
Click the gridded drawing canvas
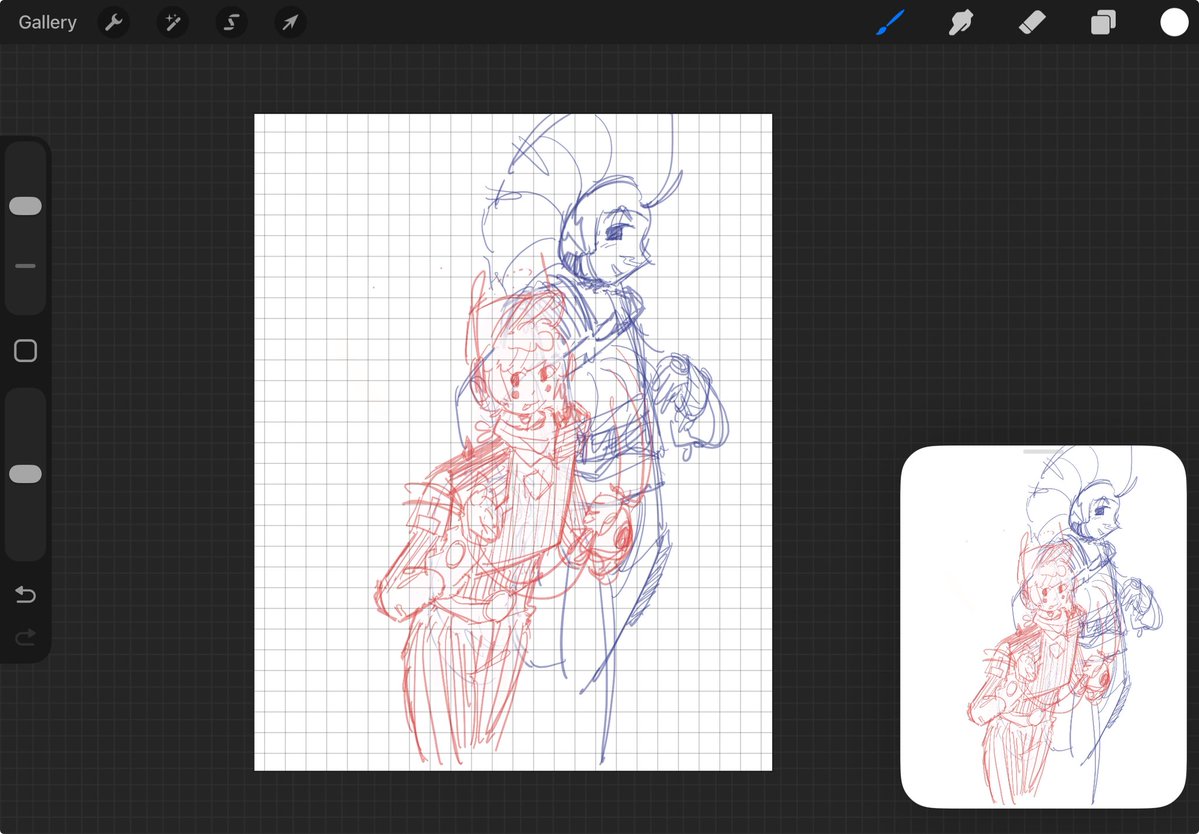513,442
